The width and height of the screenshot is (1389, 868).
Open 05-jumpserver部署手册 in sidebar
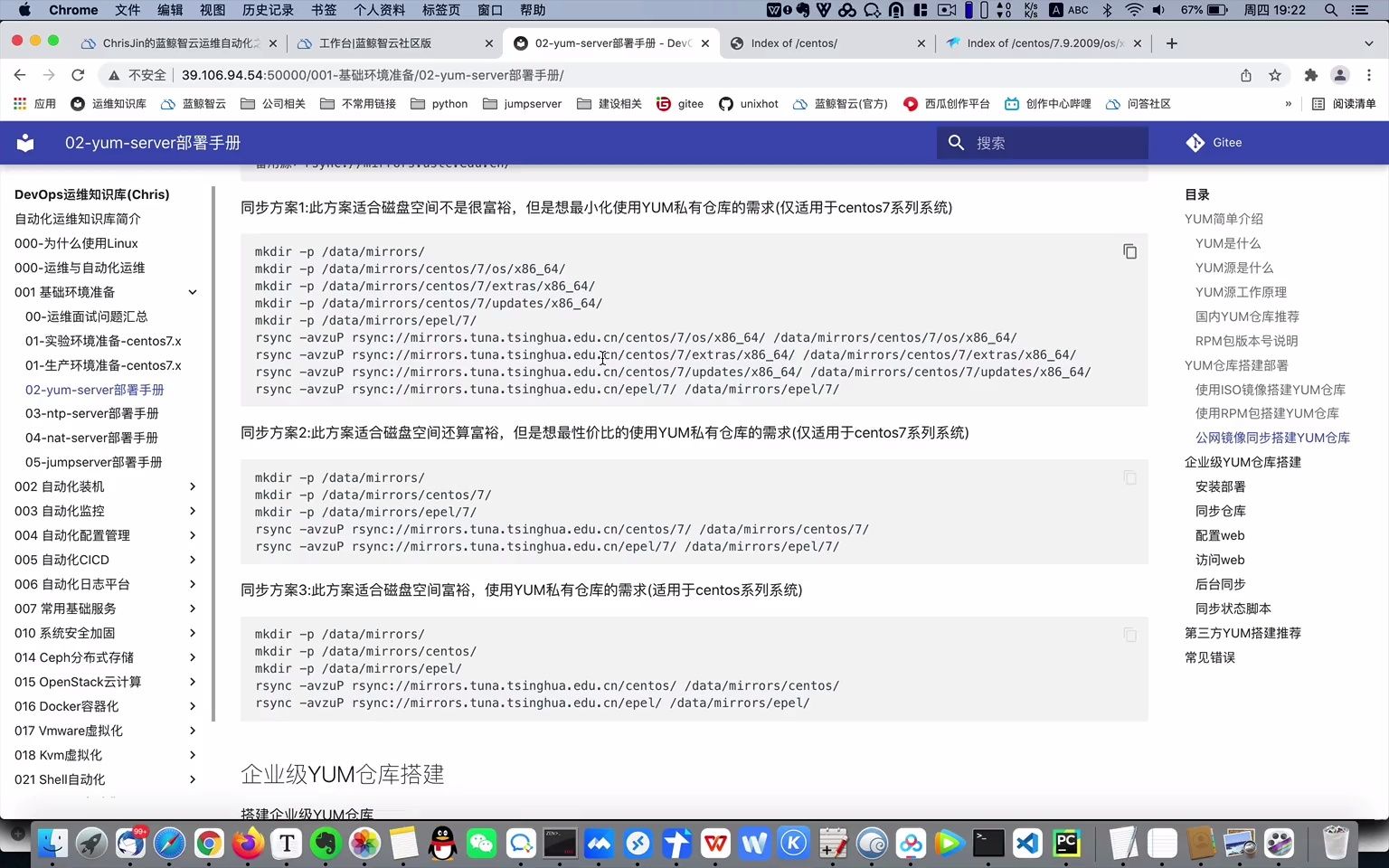click(x=94, y=462)
